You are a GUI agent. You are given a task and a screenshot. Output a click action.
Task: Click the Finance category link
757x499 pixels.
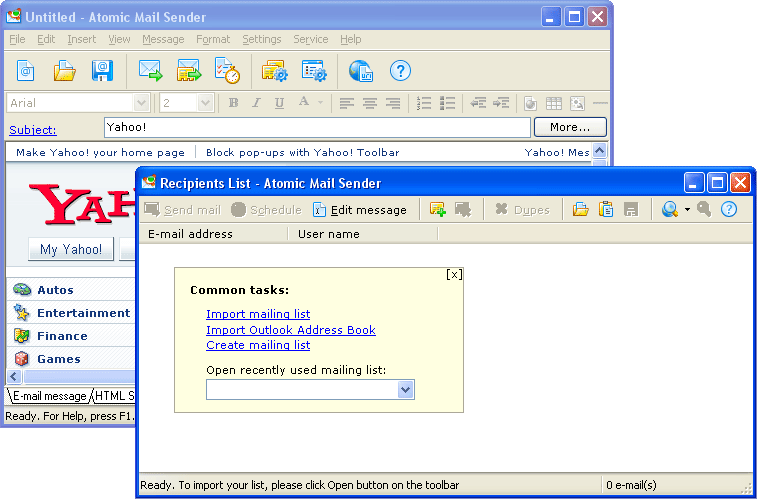click(x=62, y=336)
